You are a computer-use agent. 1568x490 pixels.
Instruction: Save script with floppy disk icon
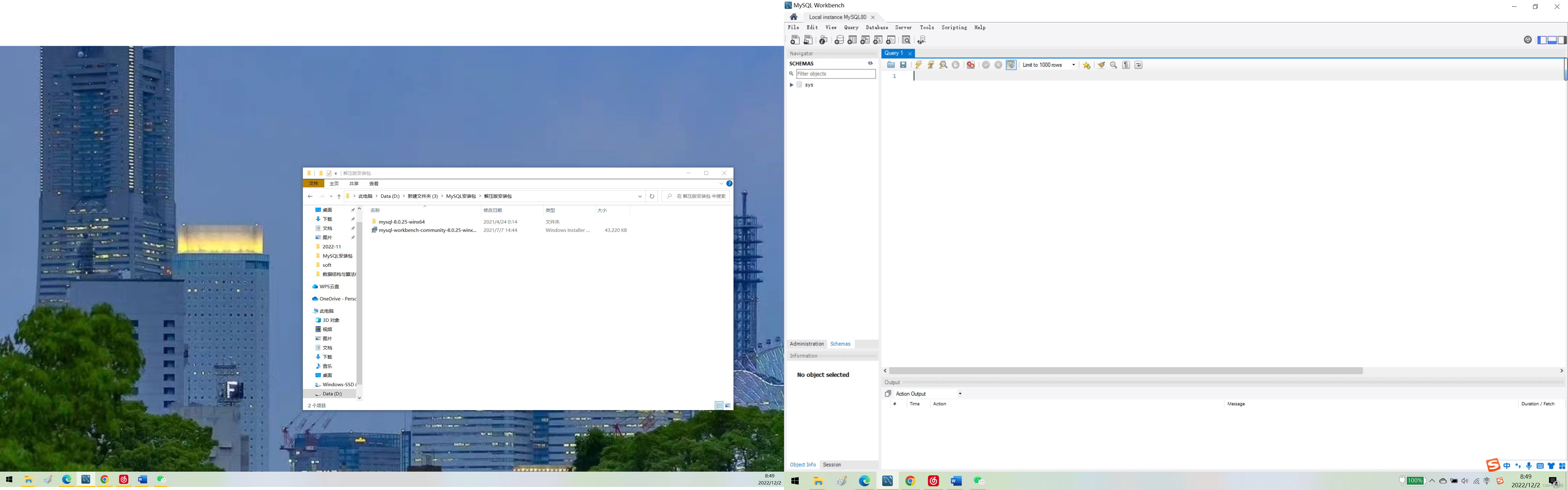[903, 65]
